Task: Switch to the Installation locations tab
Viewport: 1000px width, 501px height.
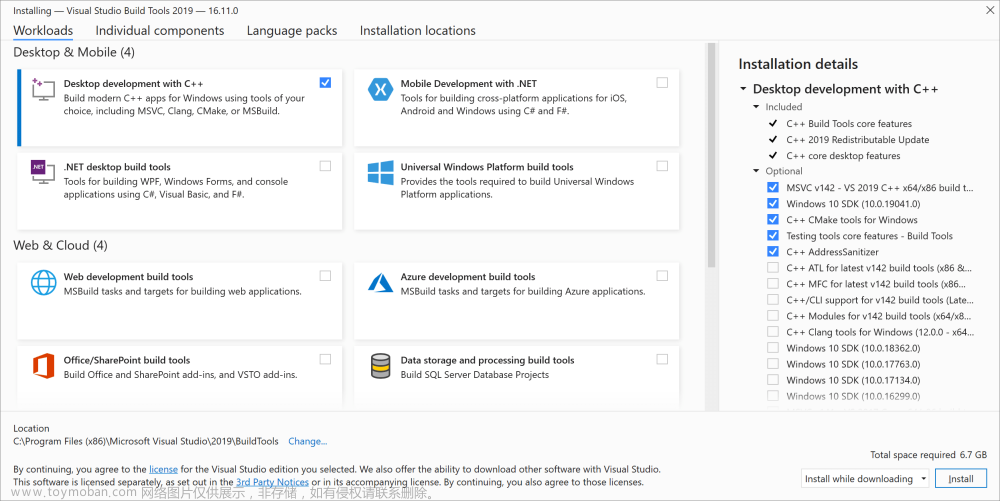Action: coord(418,31)
